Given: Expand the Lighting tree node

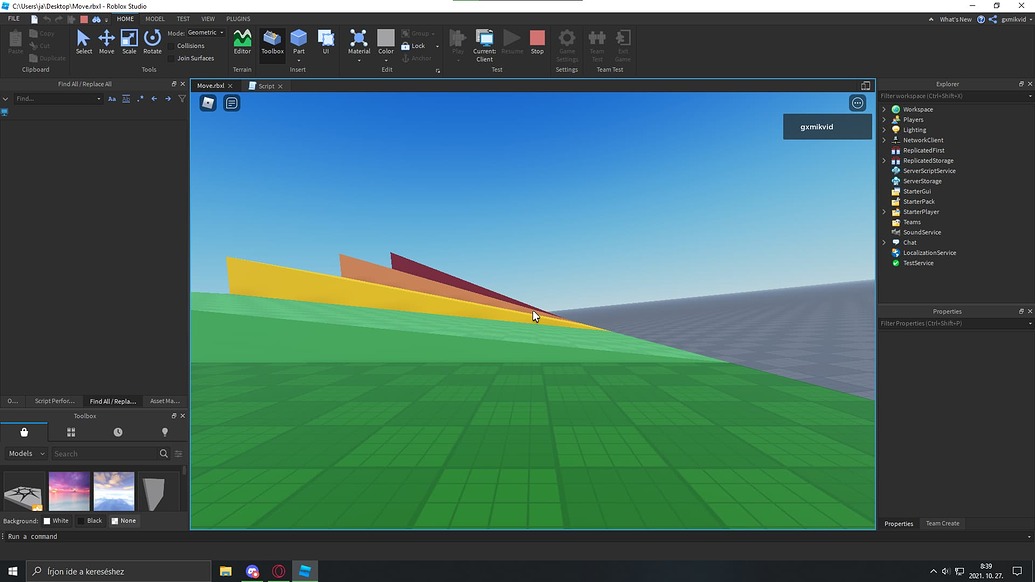Looking at the screenshot, I should pos(885,130).
